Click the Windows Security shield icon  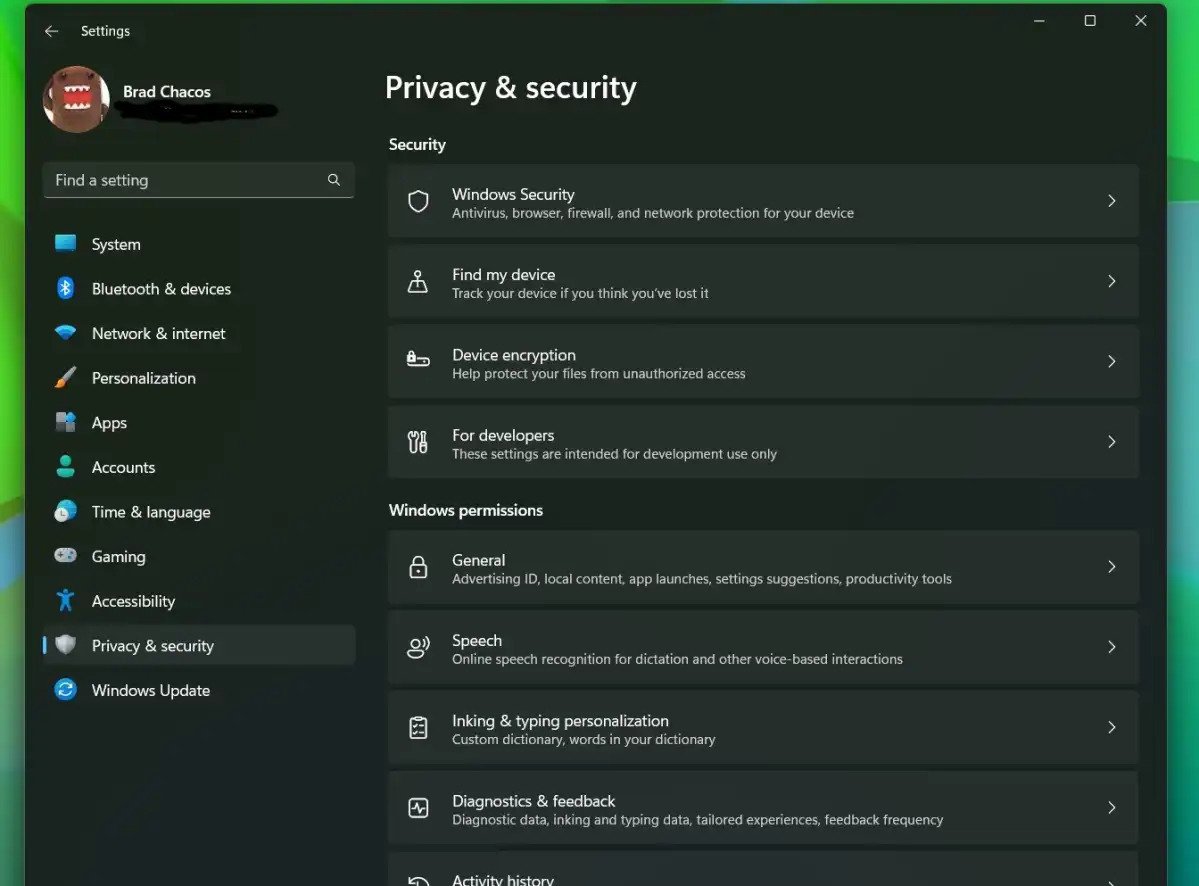tap(418, 201)
